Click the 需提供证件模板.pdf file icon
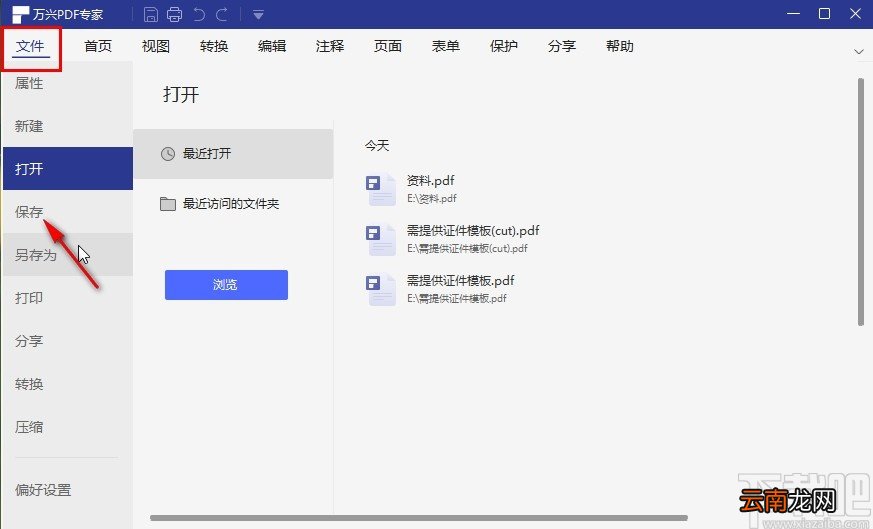The image size is (873, 529). click(x=381, y=288)
